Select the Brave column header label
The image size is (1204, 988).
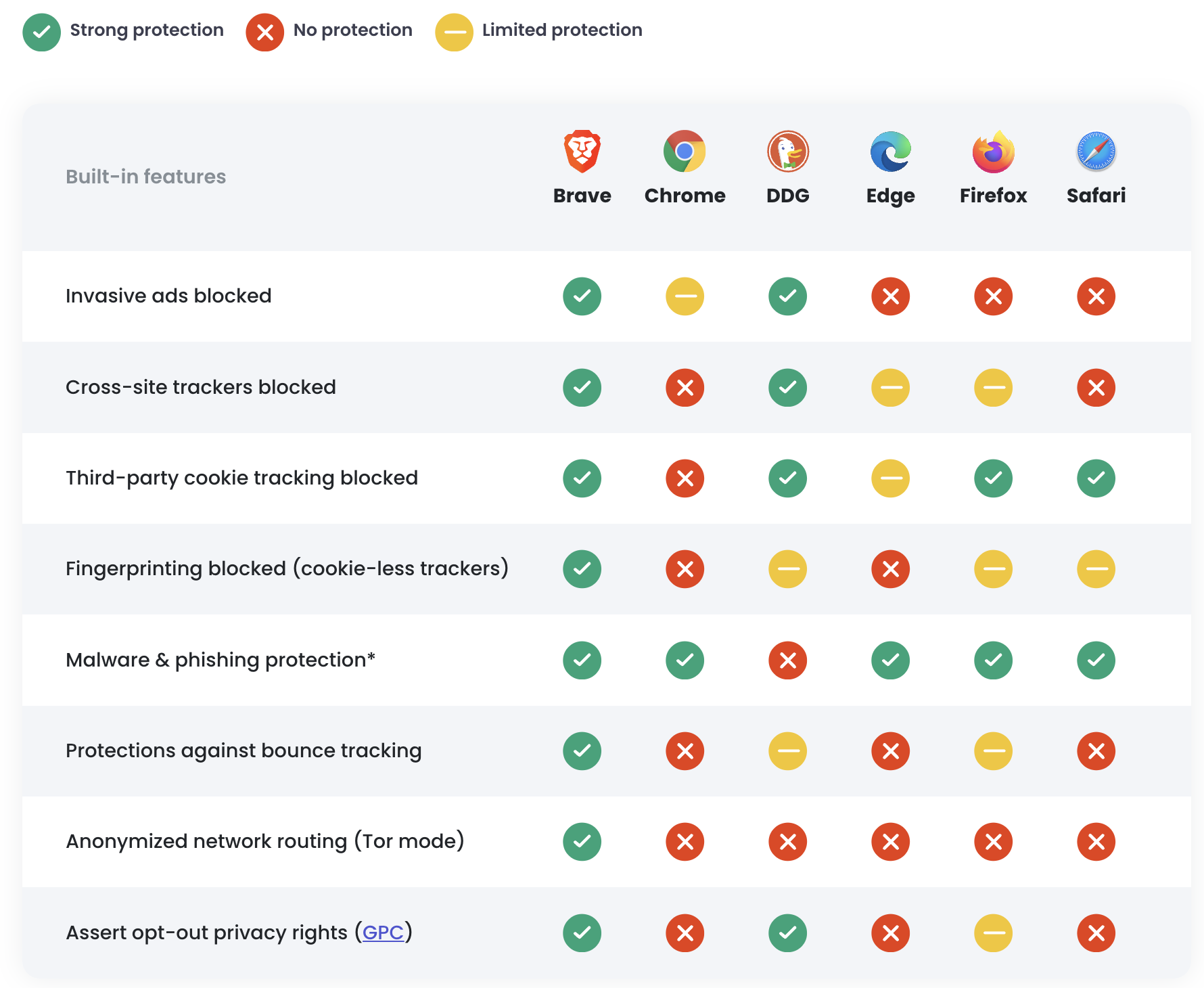click(582, 196)
